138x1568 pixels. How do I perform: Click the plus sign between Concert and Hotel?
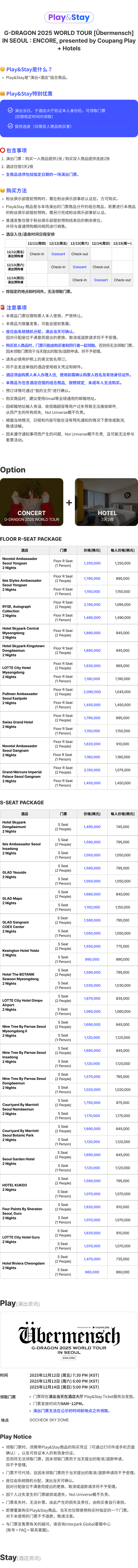[69, 503]
